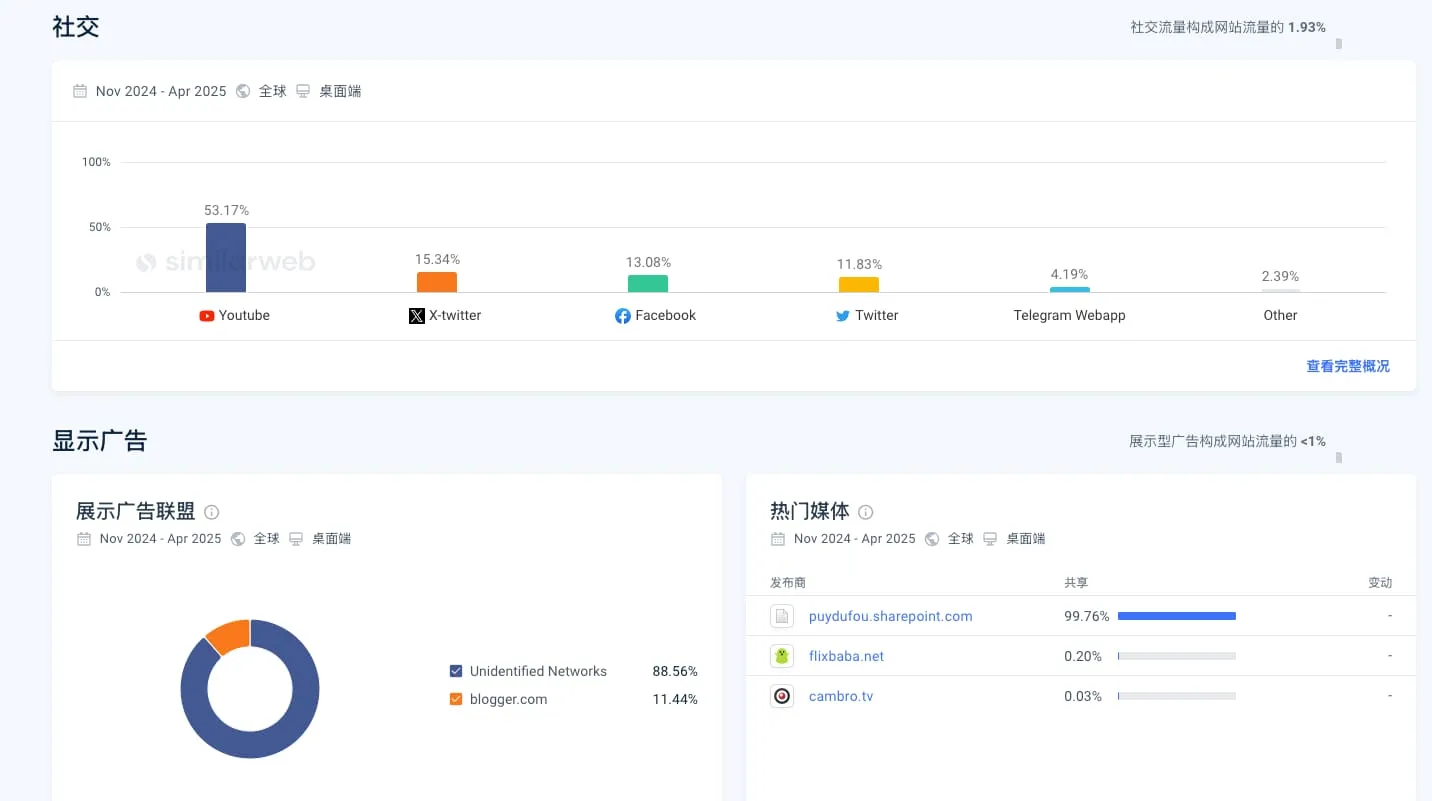Viewport: 1432px width, 801px height.
Task: Click the calendar icon in the 社交 card header
Action: (80, 91)
